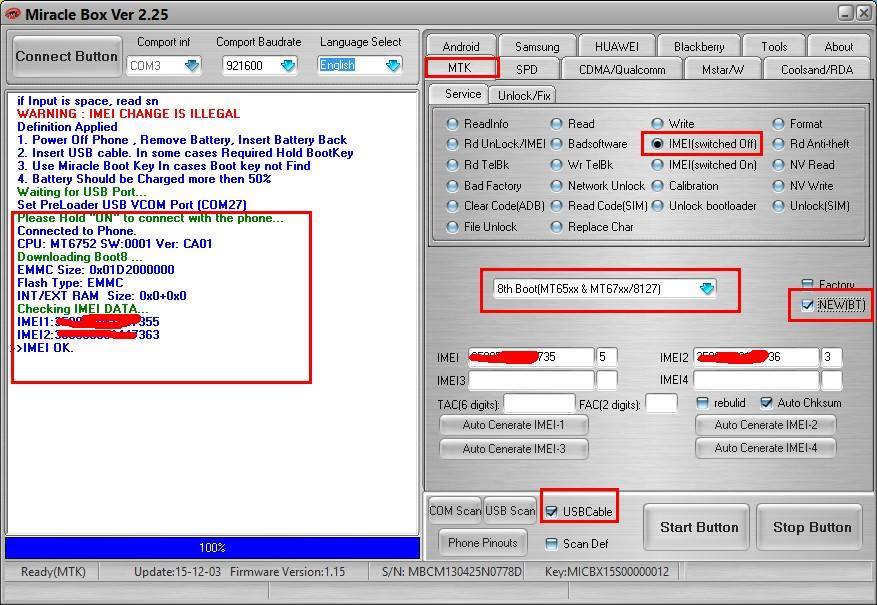Open the Tools tab
This screenshot has height=605, width=877.
point(774,46)
